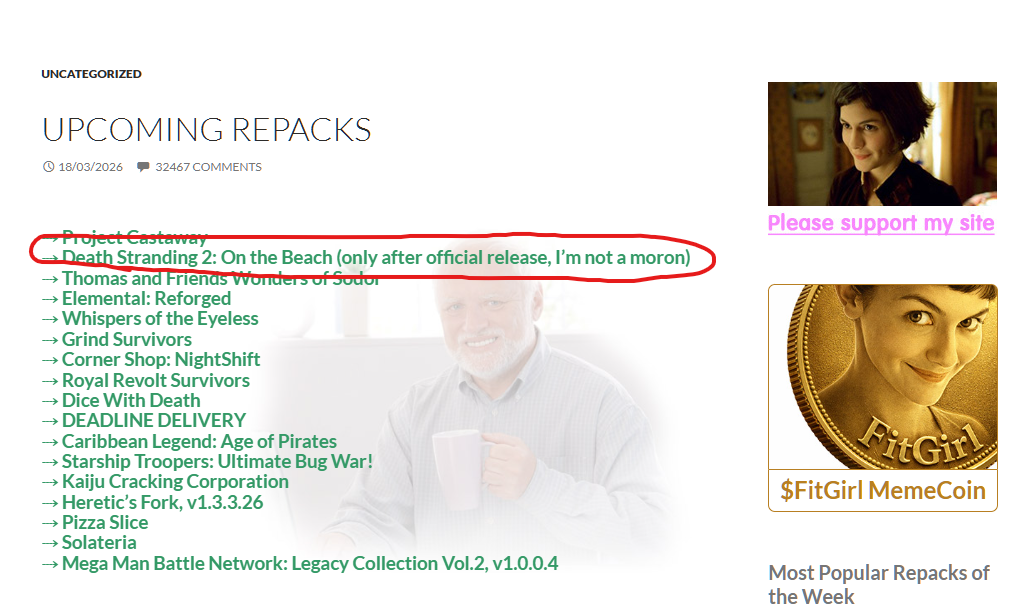Open the Death Stranding 2: On the Beach entry
This screenshot has width=1021, height=616.
(376, 257)
